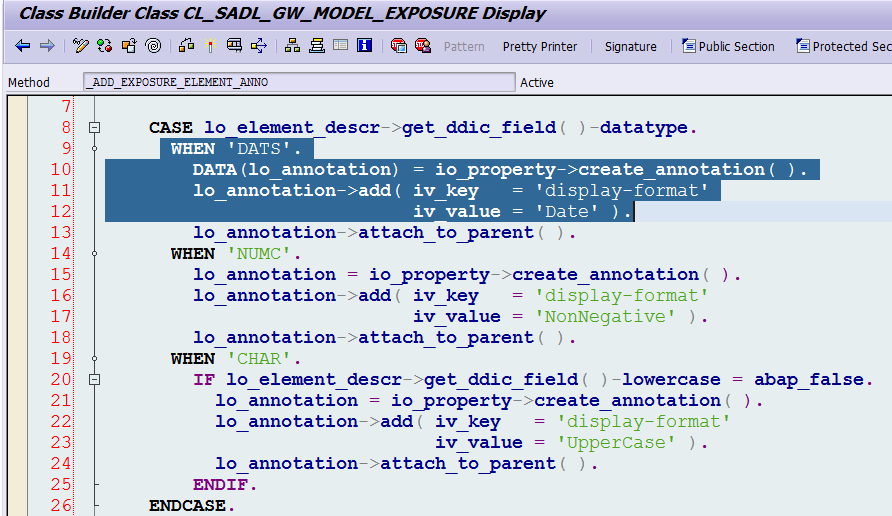Screen dimensions: 892x516
Task: Click the 'NUMC' string literal
Action: coord(259,254)
